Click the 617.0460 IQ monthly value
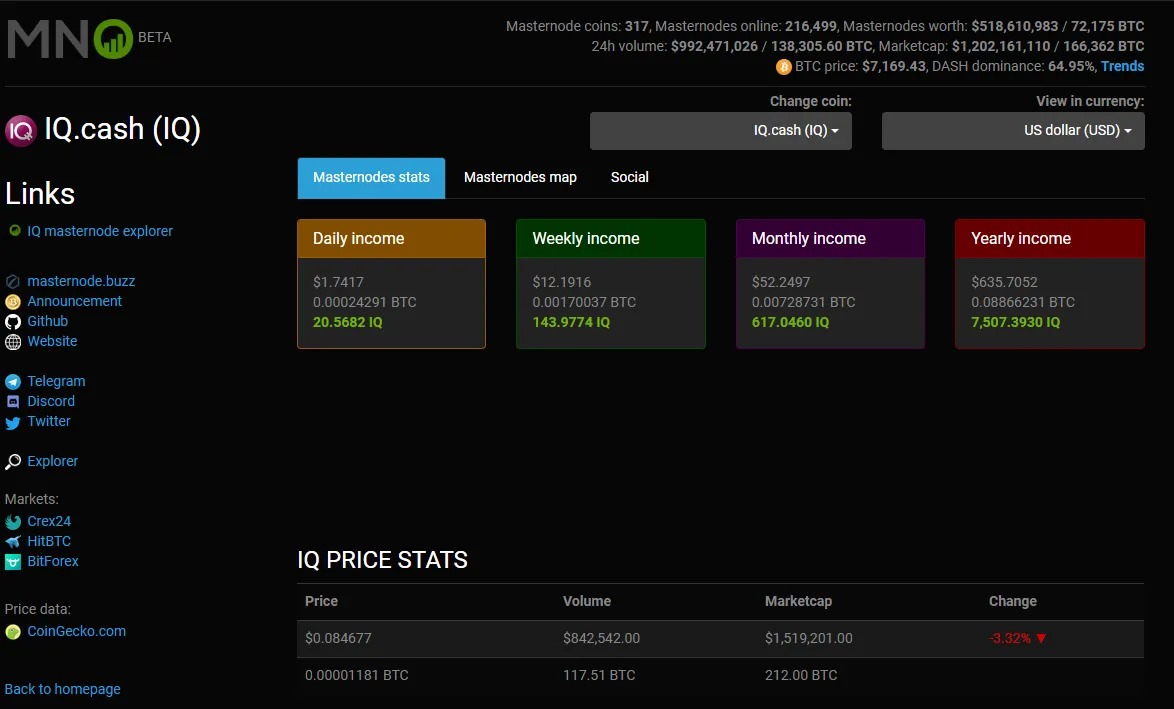Viewport: 1174px width, 709px height. [x=790, y=323]
